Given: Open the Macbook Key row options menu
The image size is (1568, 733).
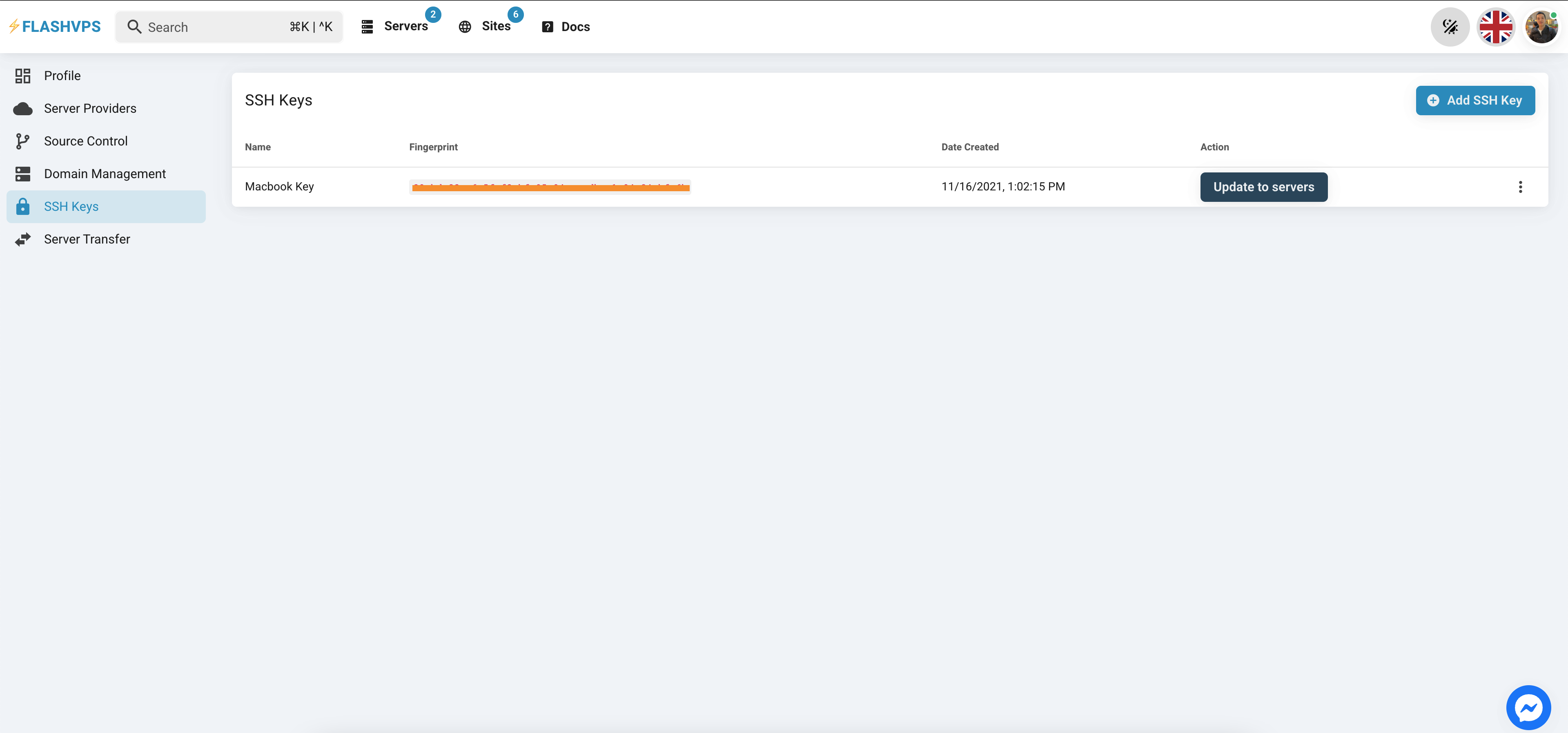Looking at the screenshot, I should pos(1521,186).
